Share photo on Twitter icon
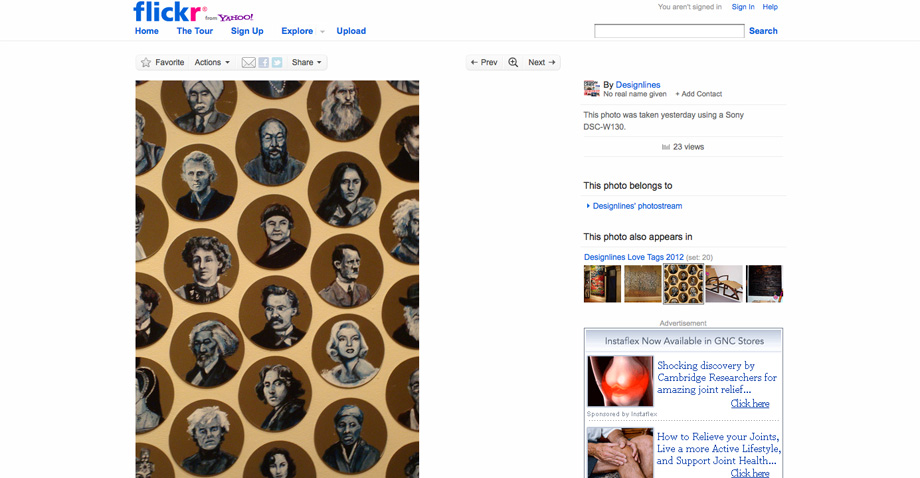The height and width of the screenshot is (478, 920). [x=277, y=63]
